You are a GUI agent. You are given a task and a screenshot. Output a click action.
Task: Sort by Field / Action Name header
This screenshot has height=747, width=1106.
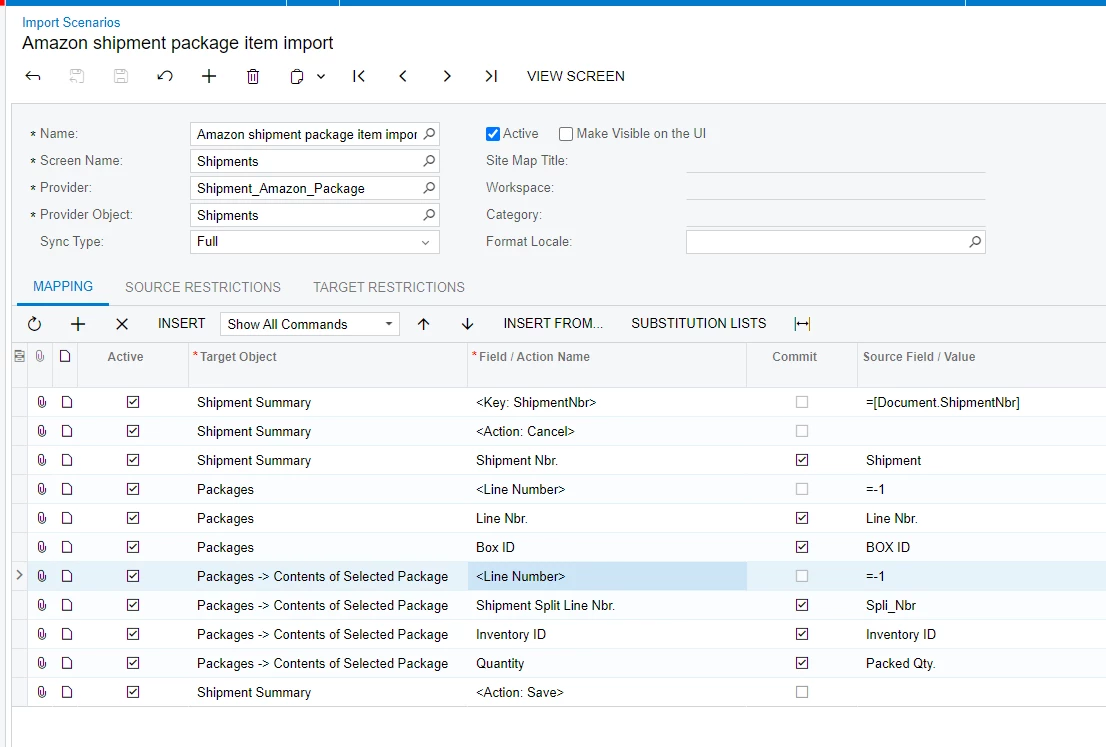click(x=534, y=357)
